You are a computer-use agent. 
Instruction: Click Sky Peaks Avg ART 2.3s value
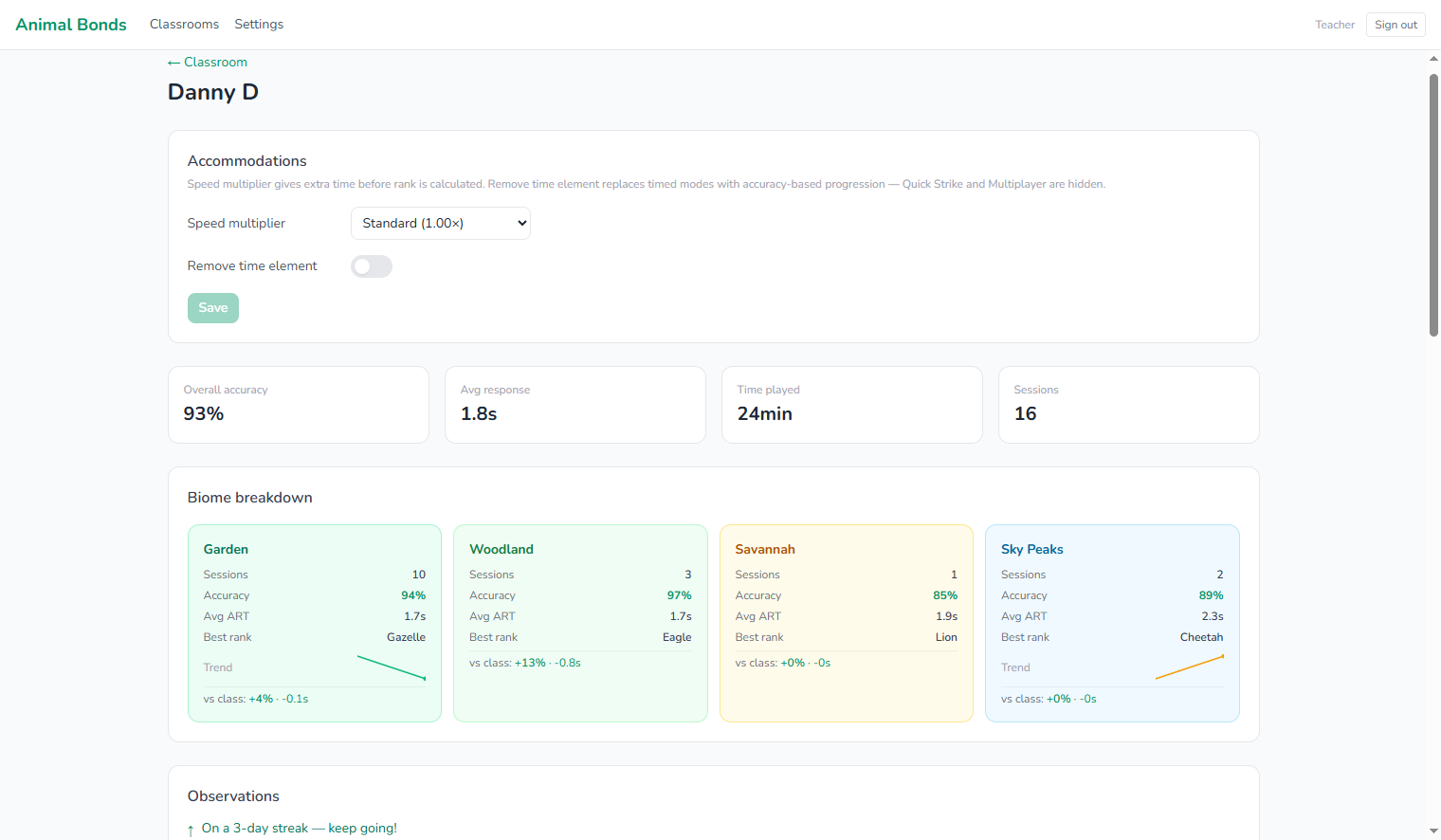click(x=1213, y=616)
